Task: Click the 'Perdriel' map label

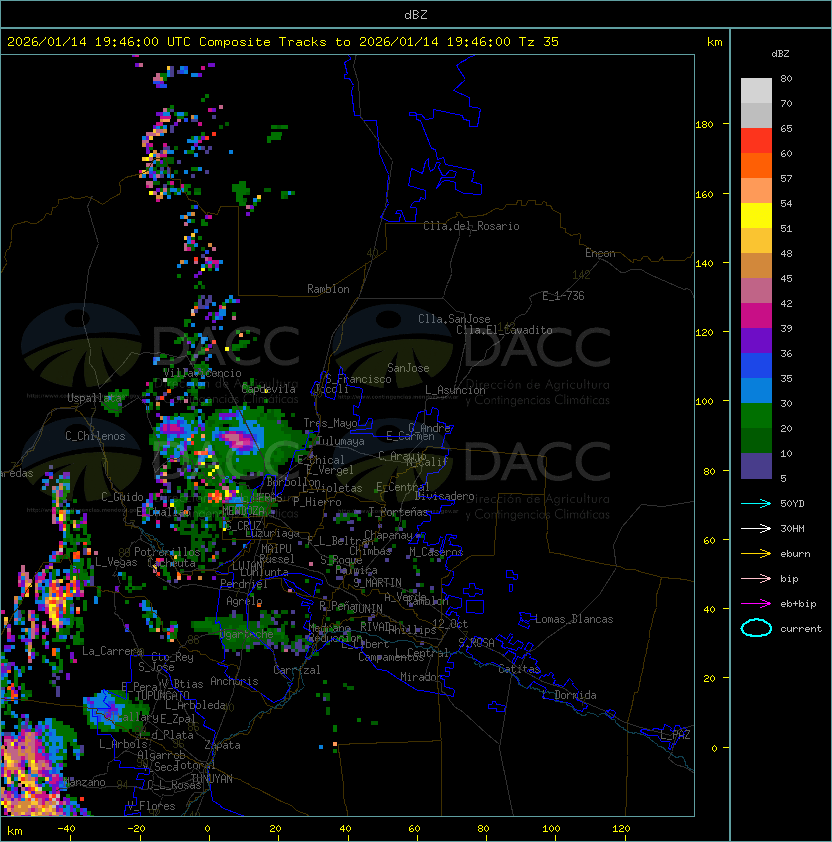Action: (244, 584)
